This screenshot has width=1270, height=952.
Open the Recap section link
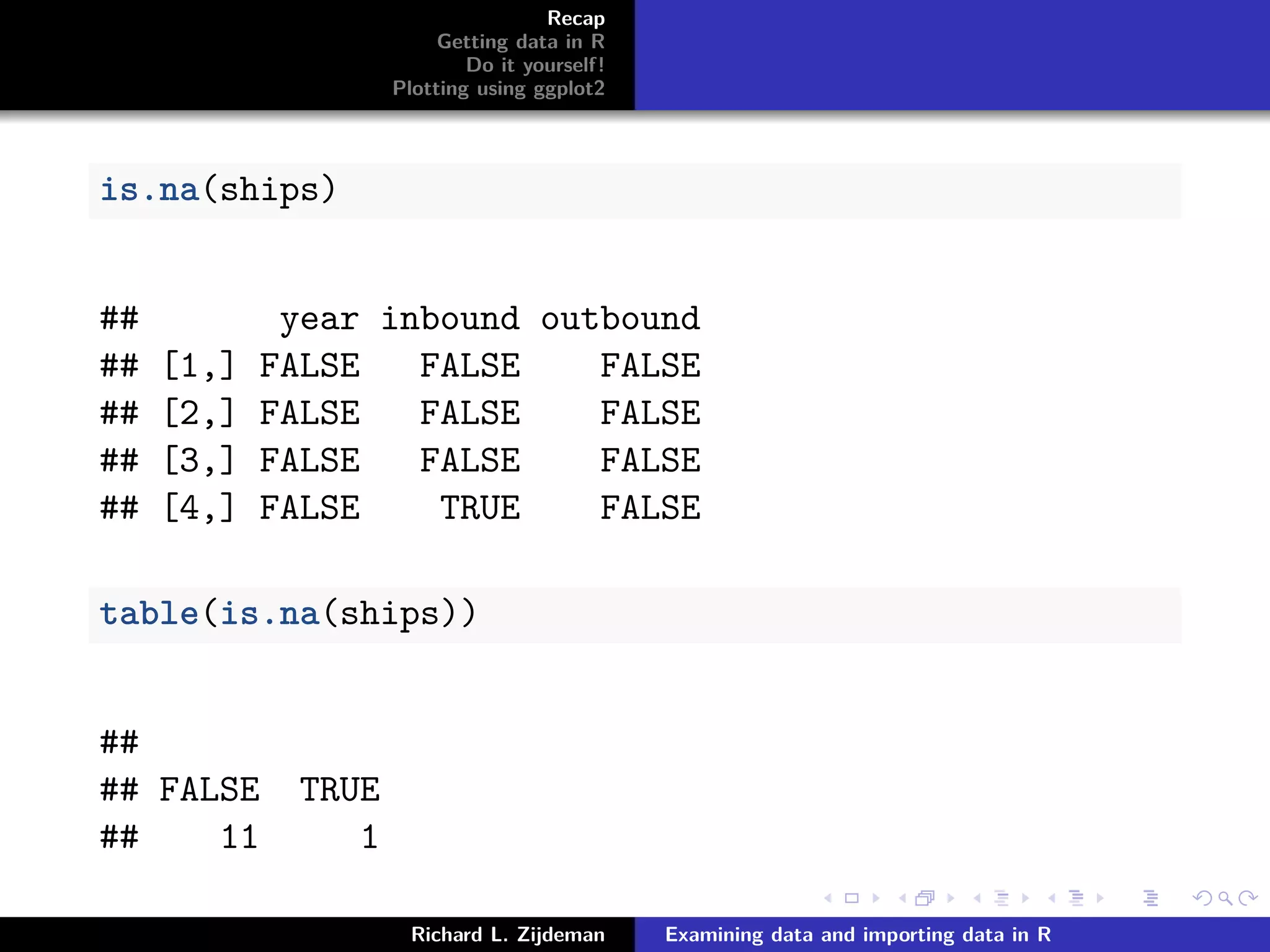[x=576, y=18]
